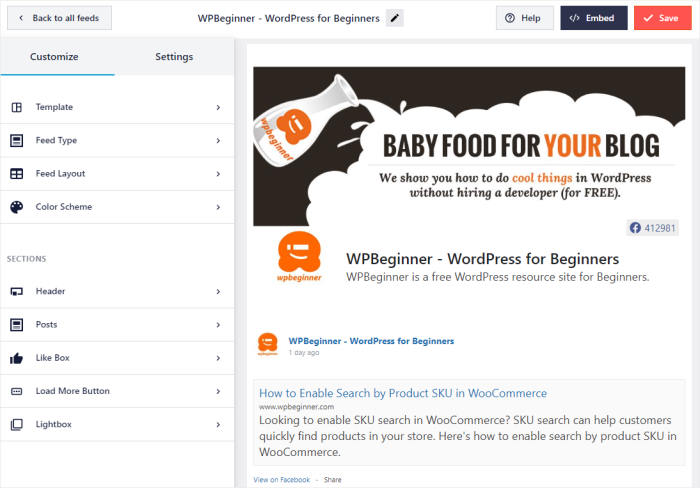Image resolution: width=700 pixels, height=488 pixels.
Task: Click the pencil edit icon beside feed name
Action: pyautogui.click(x=395, y=18)
